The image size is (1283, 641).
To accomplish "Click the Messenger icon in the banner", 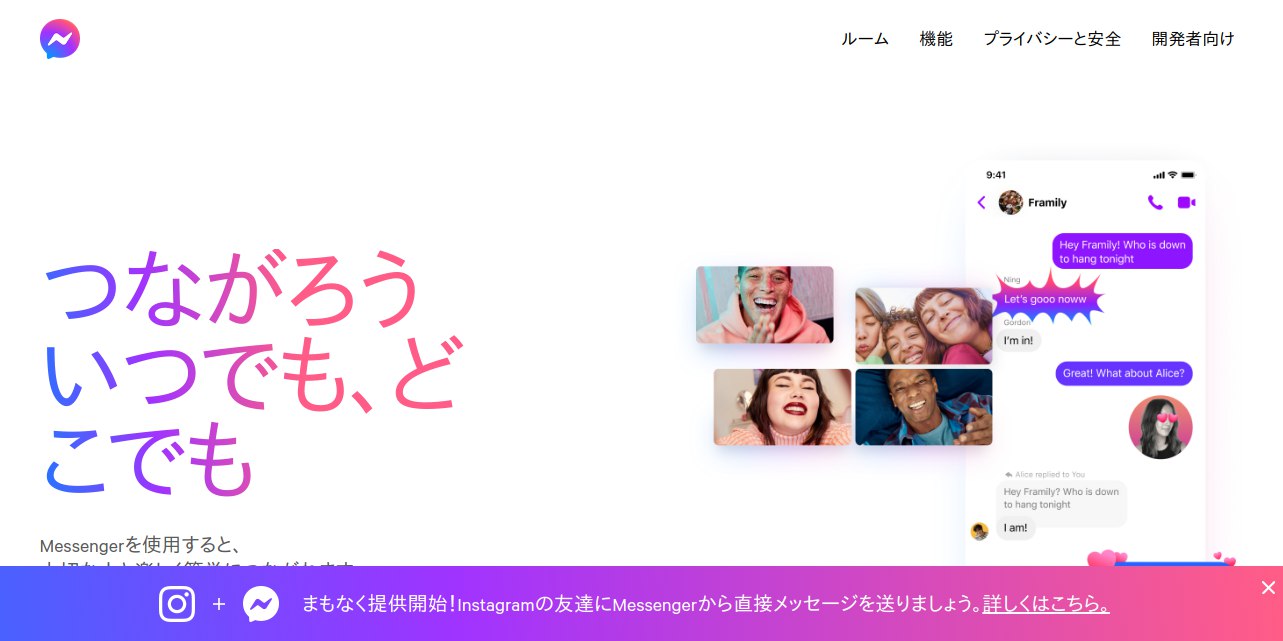I will [x=261, y=604].
